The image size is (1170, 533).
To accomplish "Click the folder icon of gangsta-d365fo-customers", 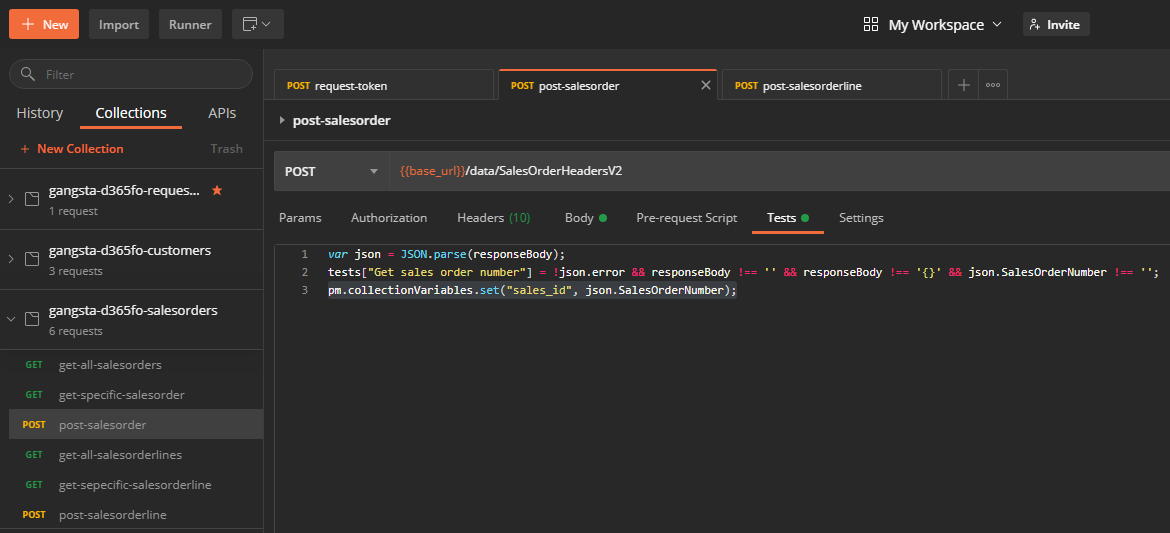I will [x=31, y=259].
